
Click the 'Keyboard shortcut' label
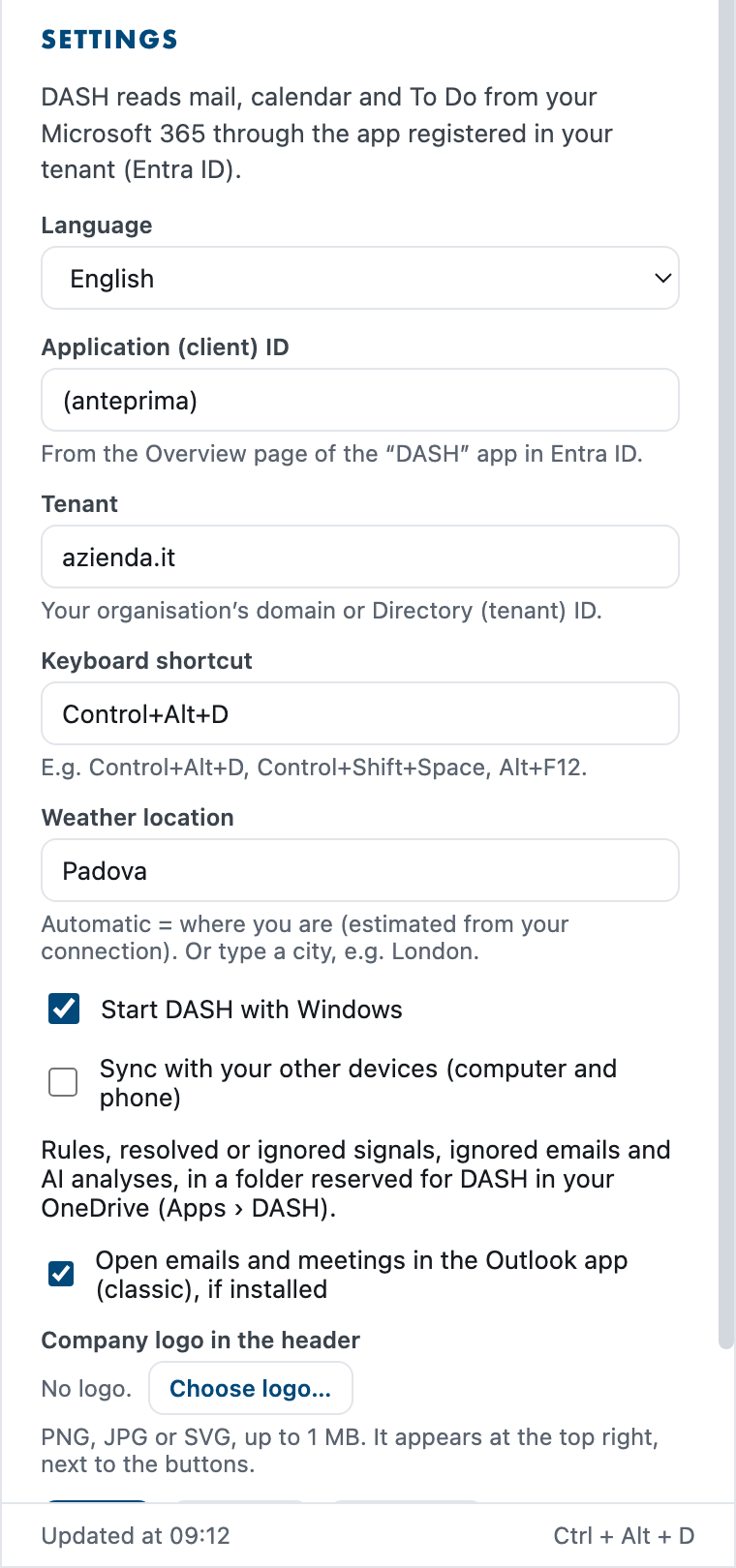147,660
